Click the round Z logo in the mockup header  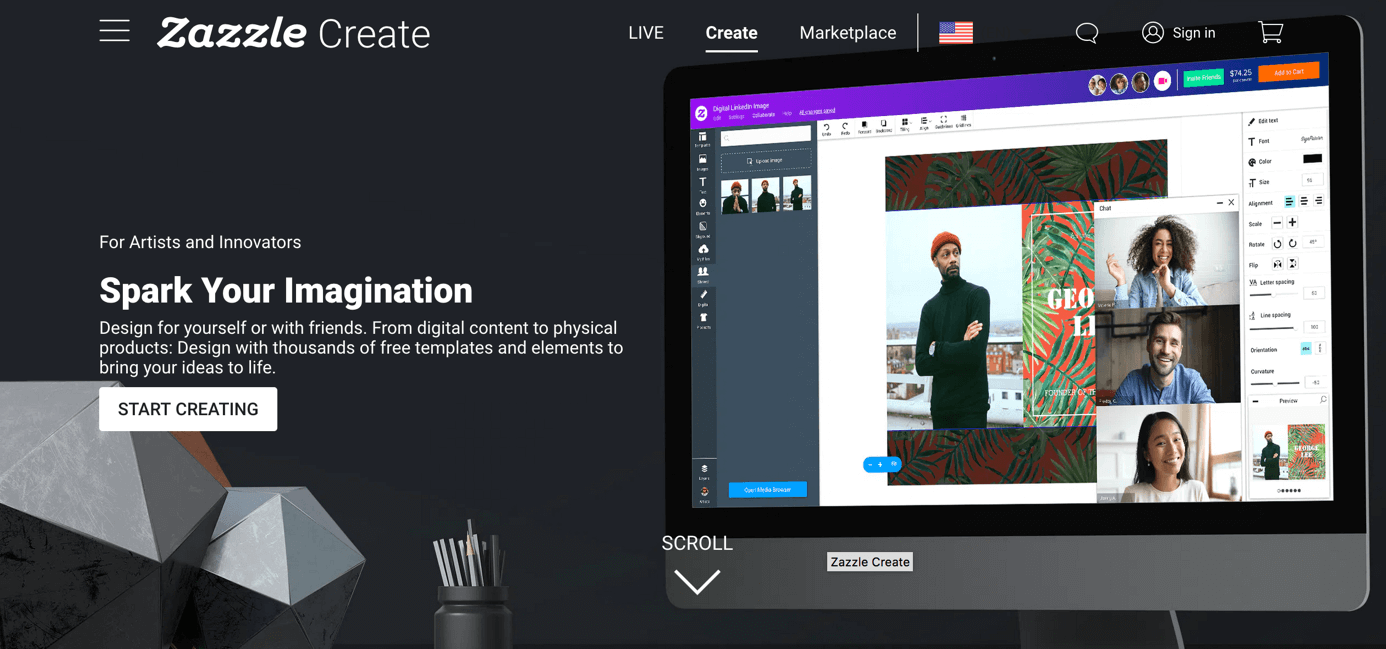[x=701, y=113]
